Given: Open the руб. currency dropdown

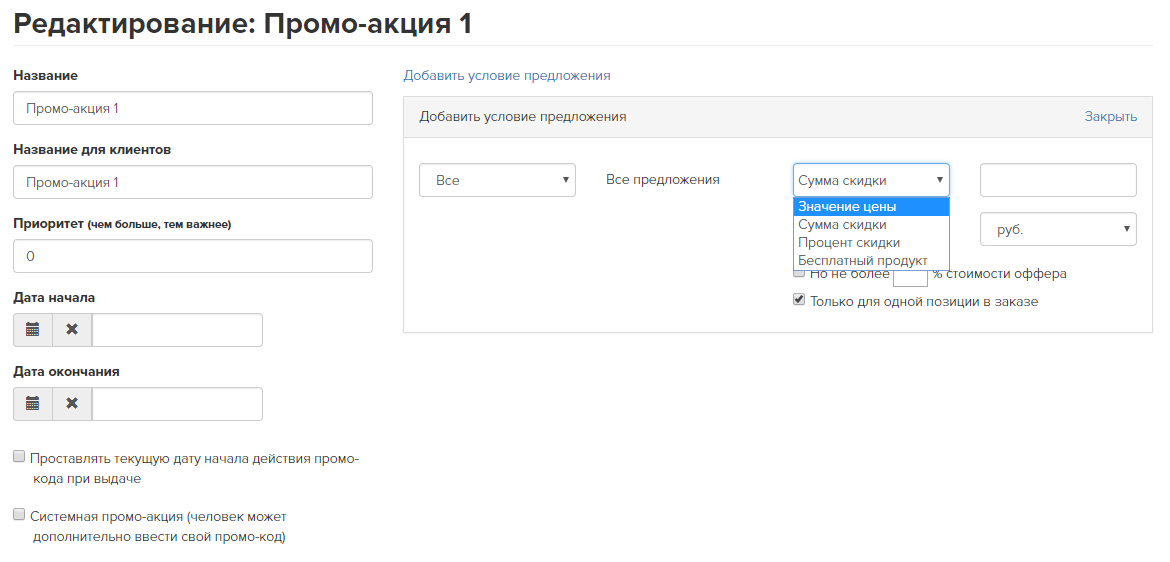Looking at the screenshot, I should 1058,229.
